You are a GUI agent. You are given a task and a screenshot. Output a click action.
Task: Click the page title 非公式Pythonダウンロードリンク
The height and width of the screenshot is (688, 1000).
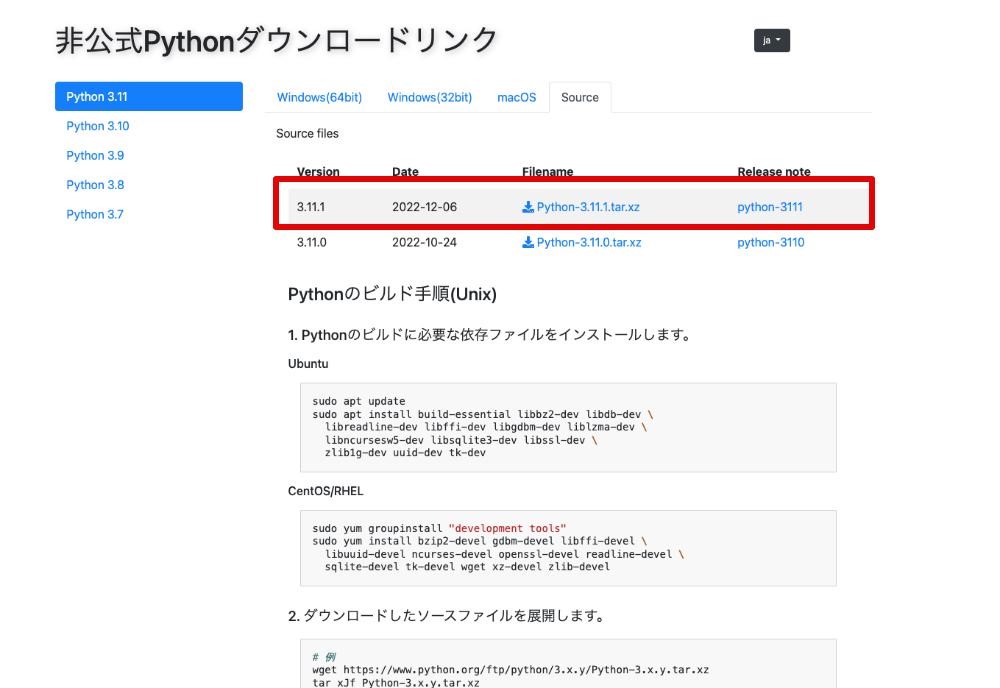(276, 41)
